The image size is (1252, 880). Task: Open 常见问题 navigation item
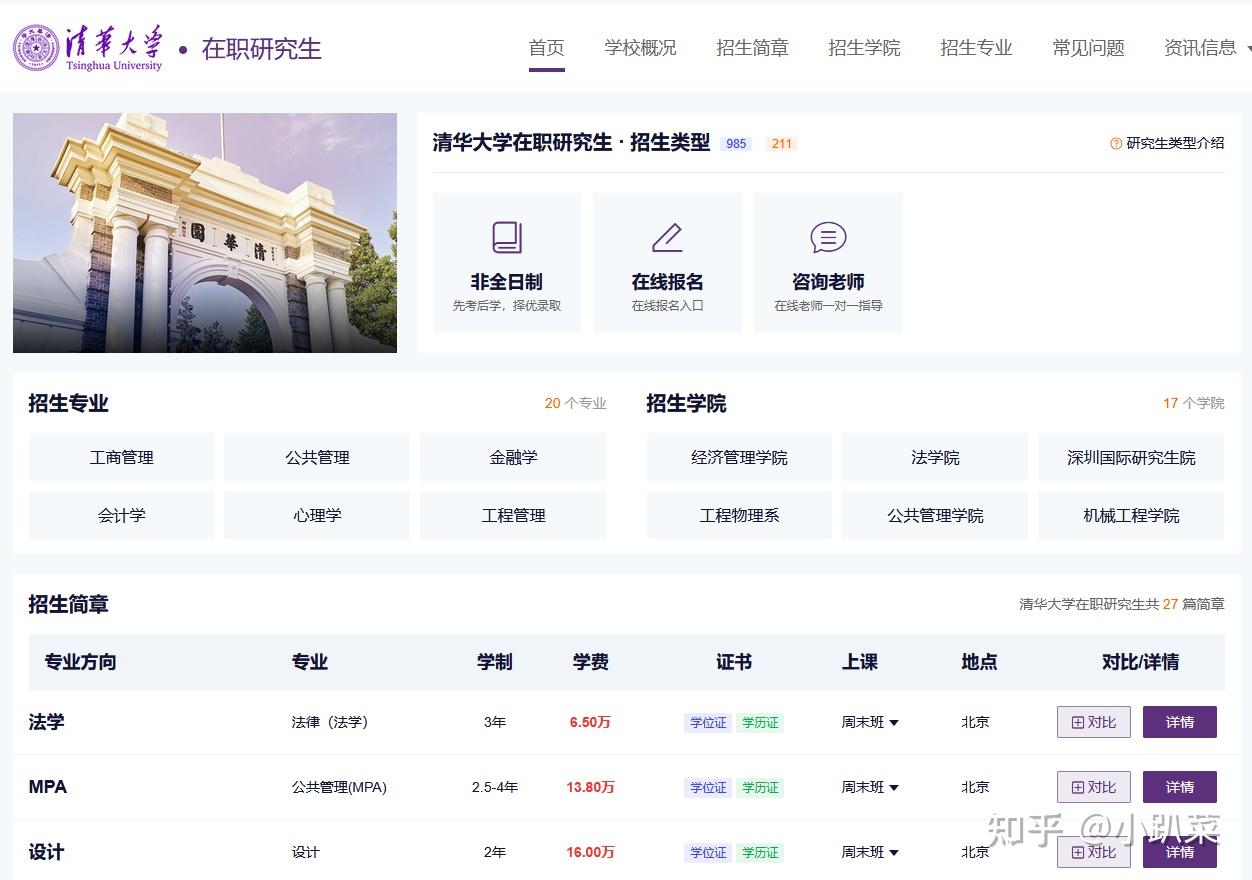[x=1088, y=47]
